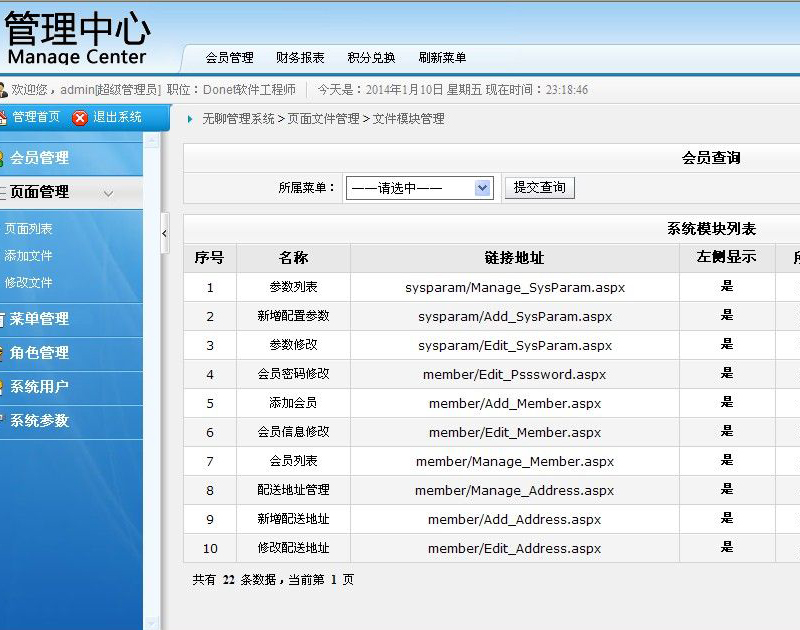The image size is (800, 630).
Task: Click the breadcrumb triangle arrow icon
Action: pyautogui.click(x=191, y=119)
